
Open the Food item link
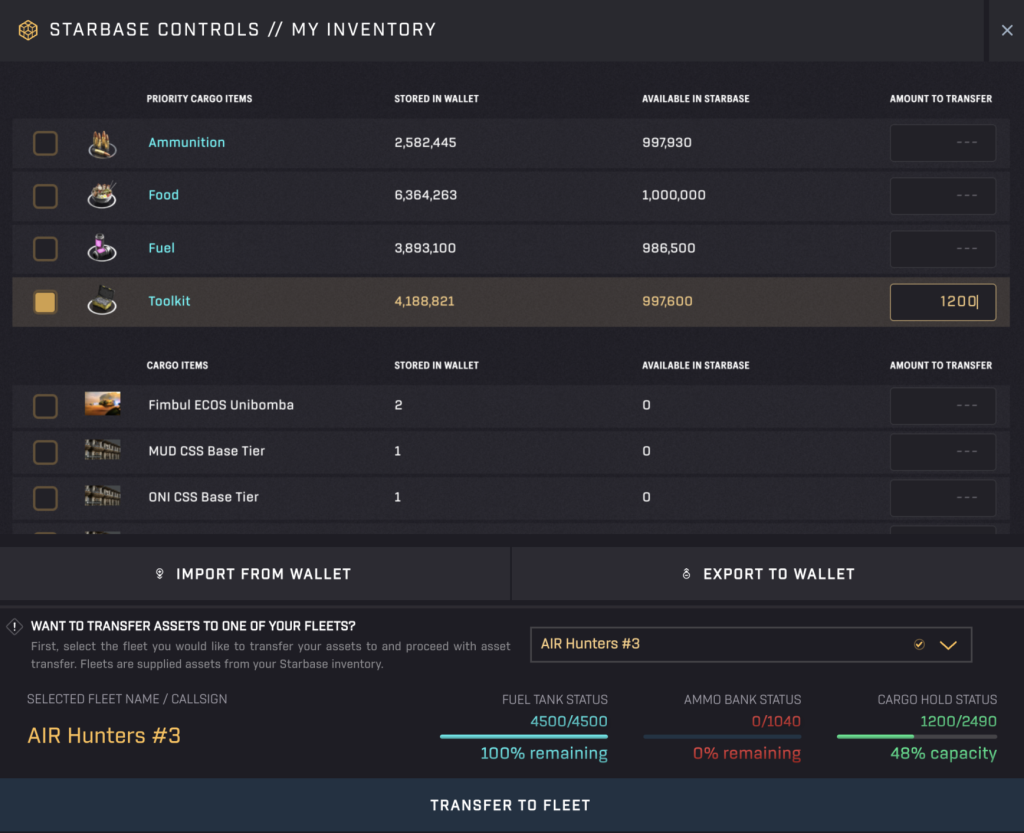tap(163, 195)
